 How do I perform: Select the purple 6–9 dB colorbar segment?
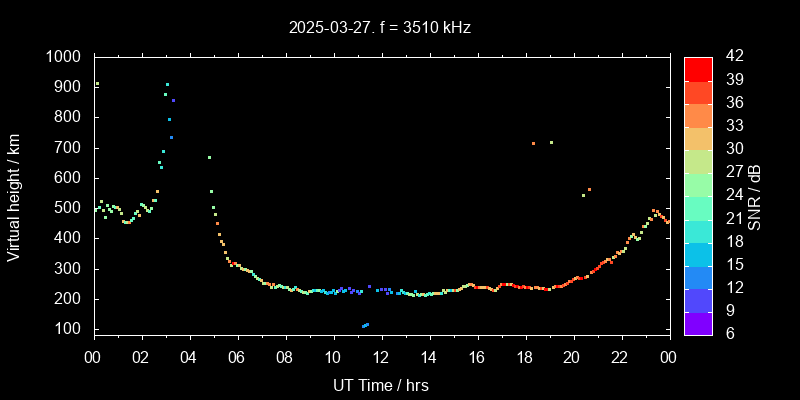(x=698, y=322)
